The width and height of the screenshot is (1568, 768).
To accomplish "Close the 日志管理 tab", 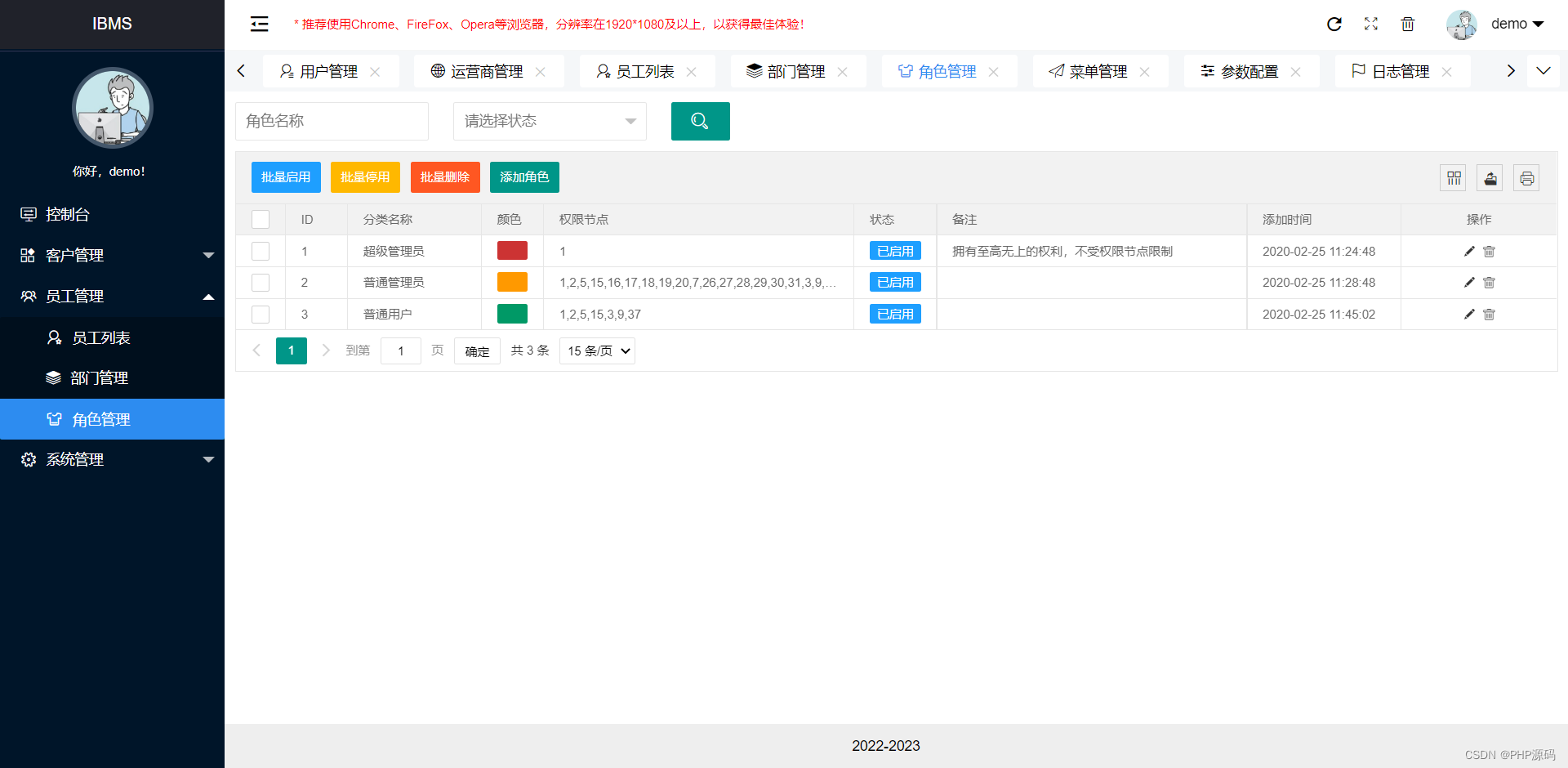I will [1446, 72].
